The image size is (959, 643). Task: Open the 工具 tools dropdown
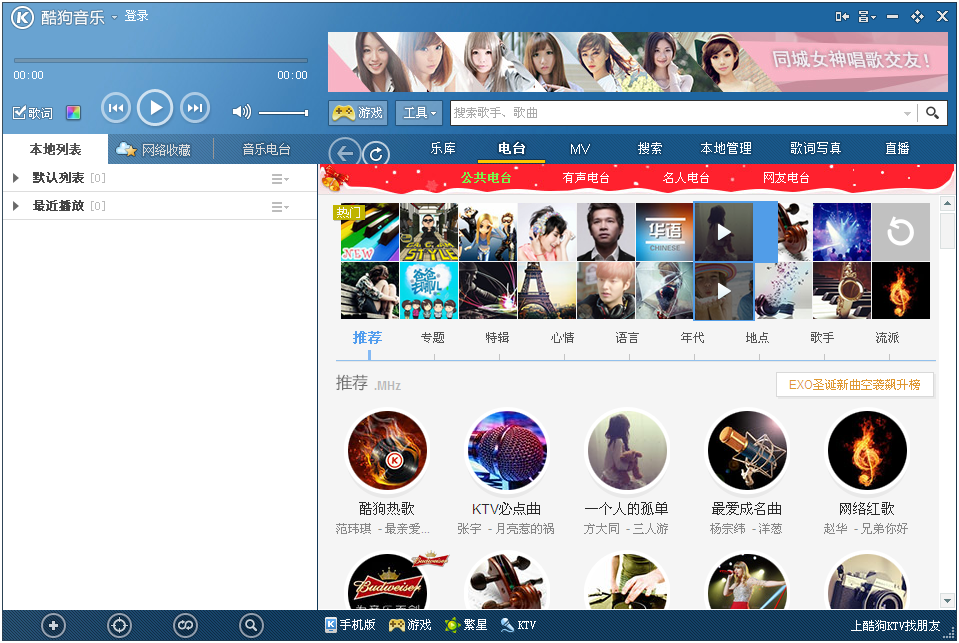point(419,113)
